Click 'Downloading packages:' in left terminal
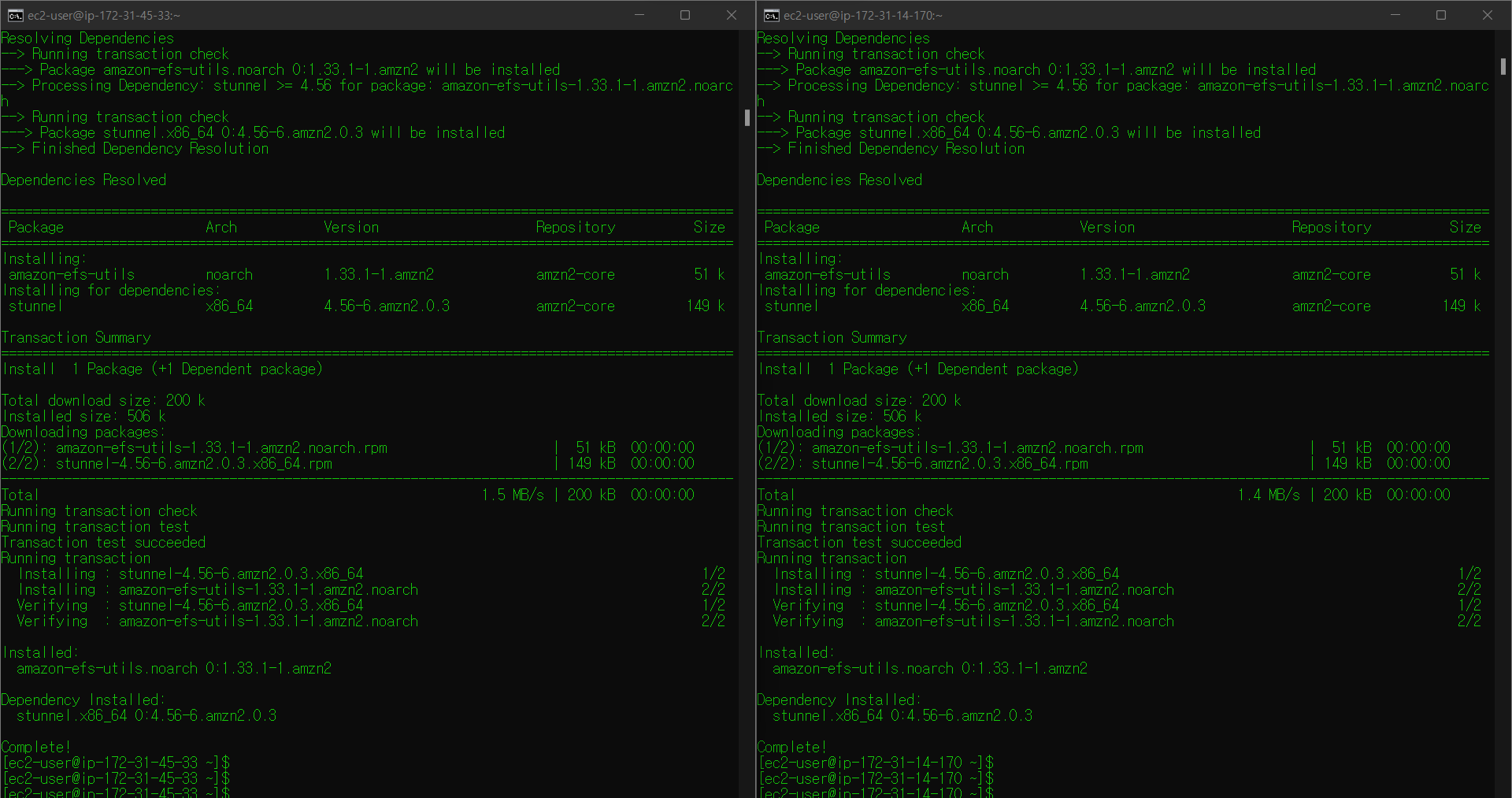The width and height of the screenshot is (1512, 798). (x=83, y=432)
